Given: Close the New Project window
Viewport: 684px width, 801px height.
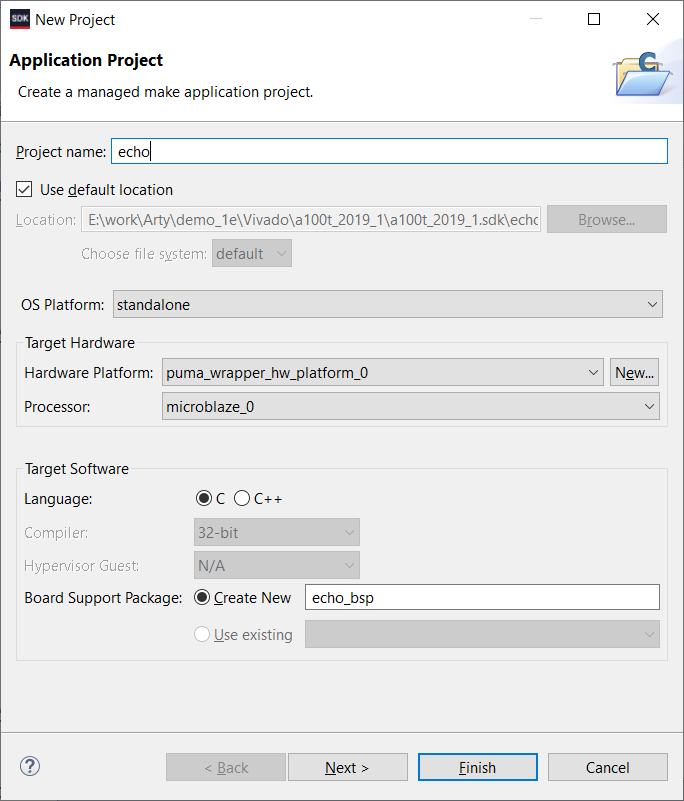Looking at the screenshot, I should (653, 19).
